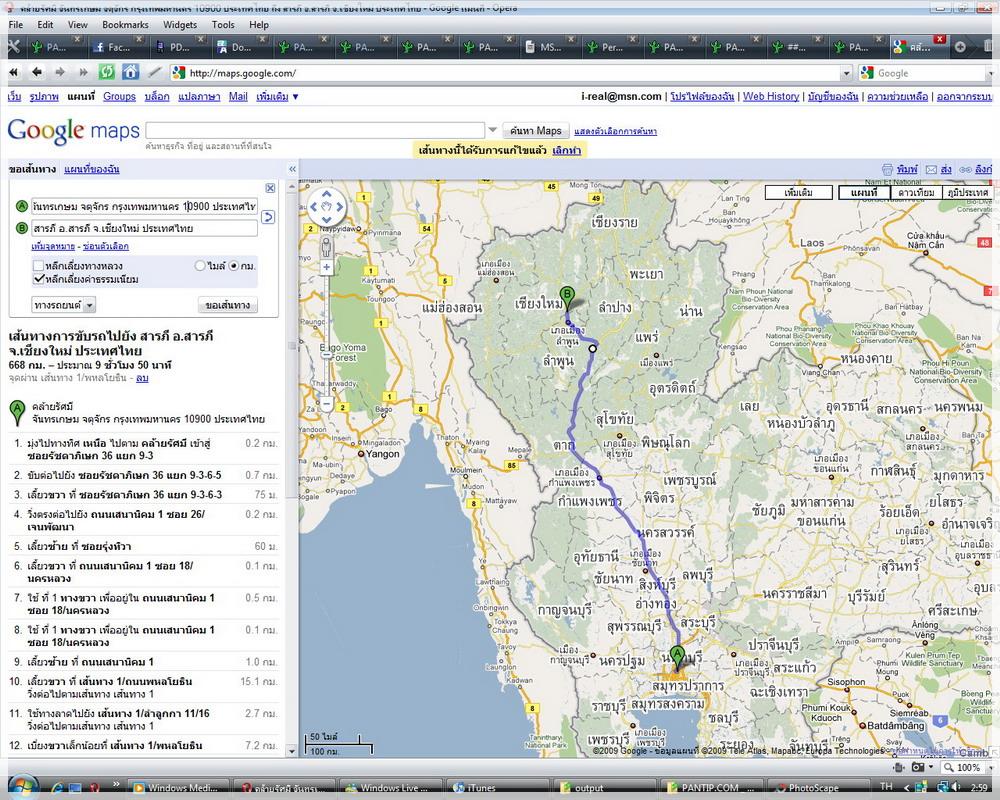Viewport: 1000px width, 800px height.
Task: Click the Fast Forward navigation button
Action: (83, 73)
